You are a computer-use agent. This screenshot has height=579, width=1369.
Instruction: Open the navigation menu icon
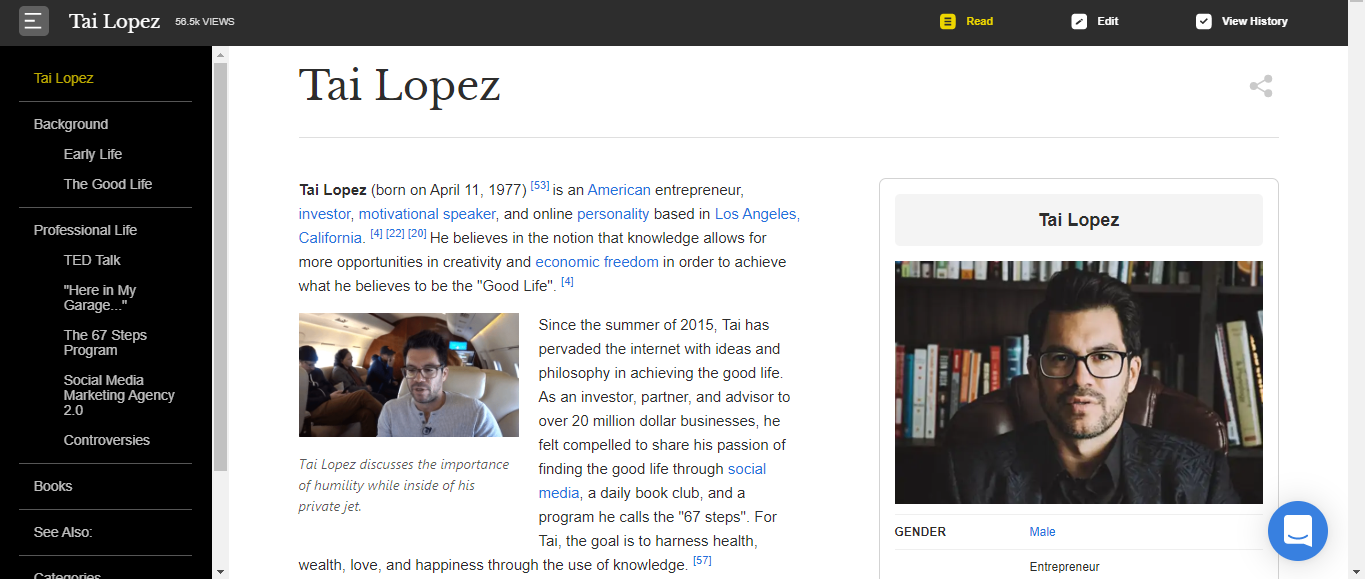pyautogui.click(x=33, y=20)
